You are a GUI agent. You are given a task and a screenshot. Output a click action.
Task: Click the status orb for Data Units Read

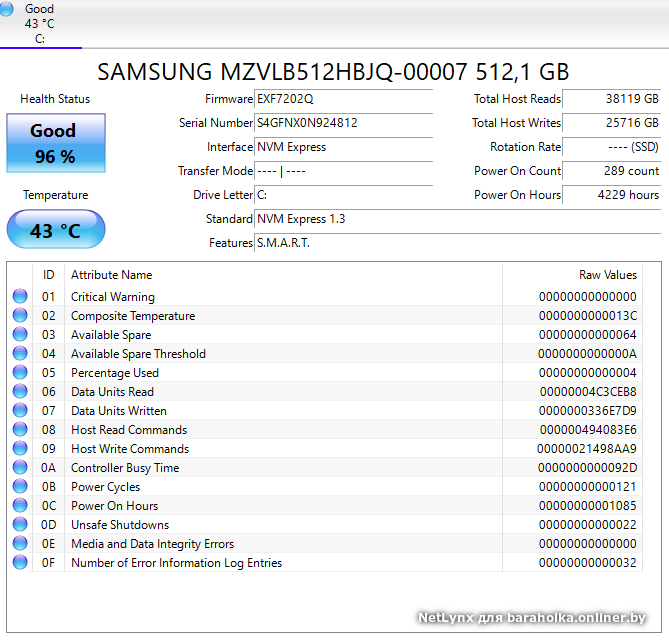(20, 391)
